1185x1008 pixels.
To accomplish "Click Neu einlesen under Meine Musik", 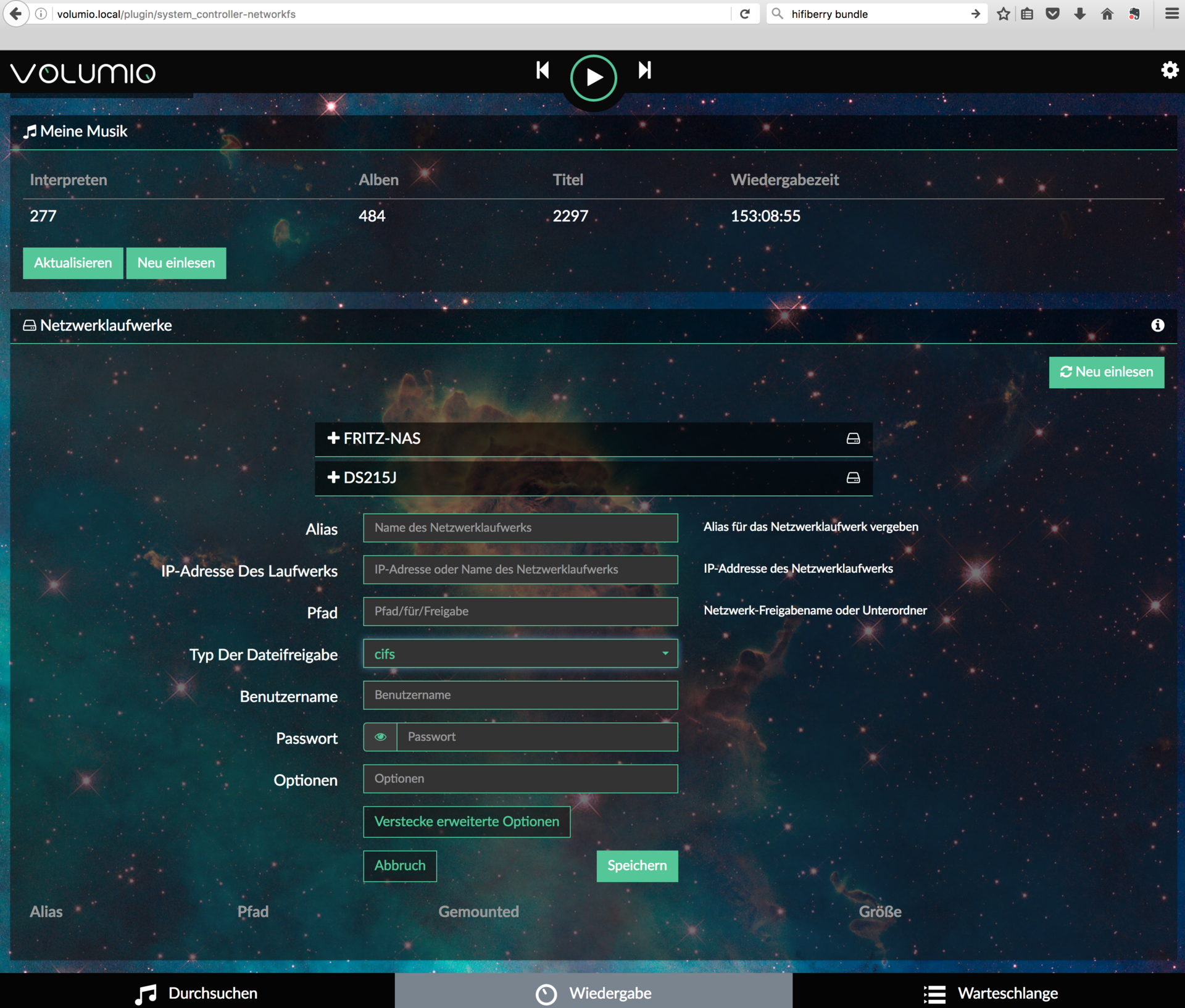I will (x=176, y=263).
